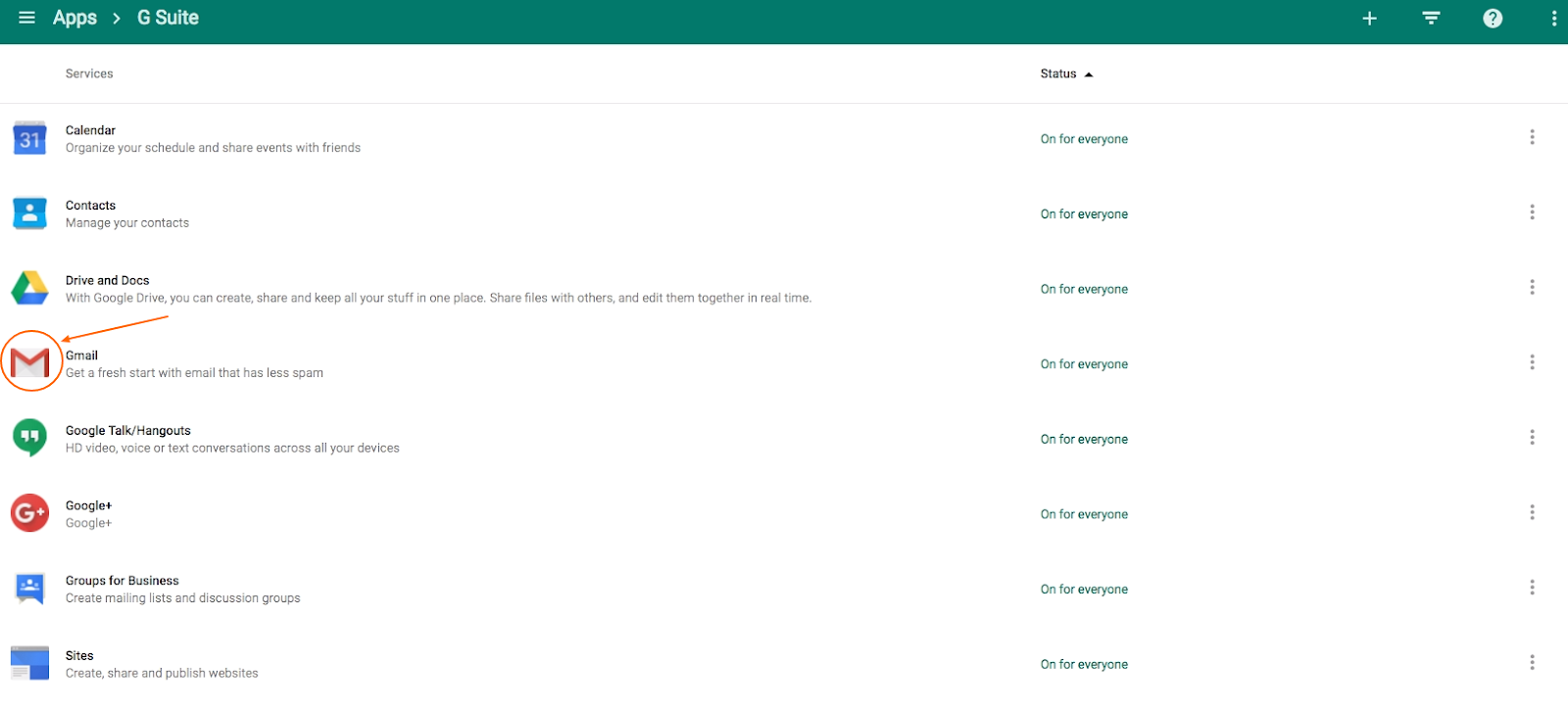Click the 'With Google Drive' description text
Image resolution: width=1568 pixels, height=712 pixels.
tap(438, 298)
